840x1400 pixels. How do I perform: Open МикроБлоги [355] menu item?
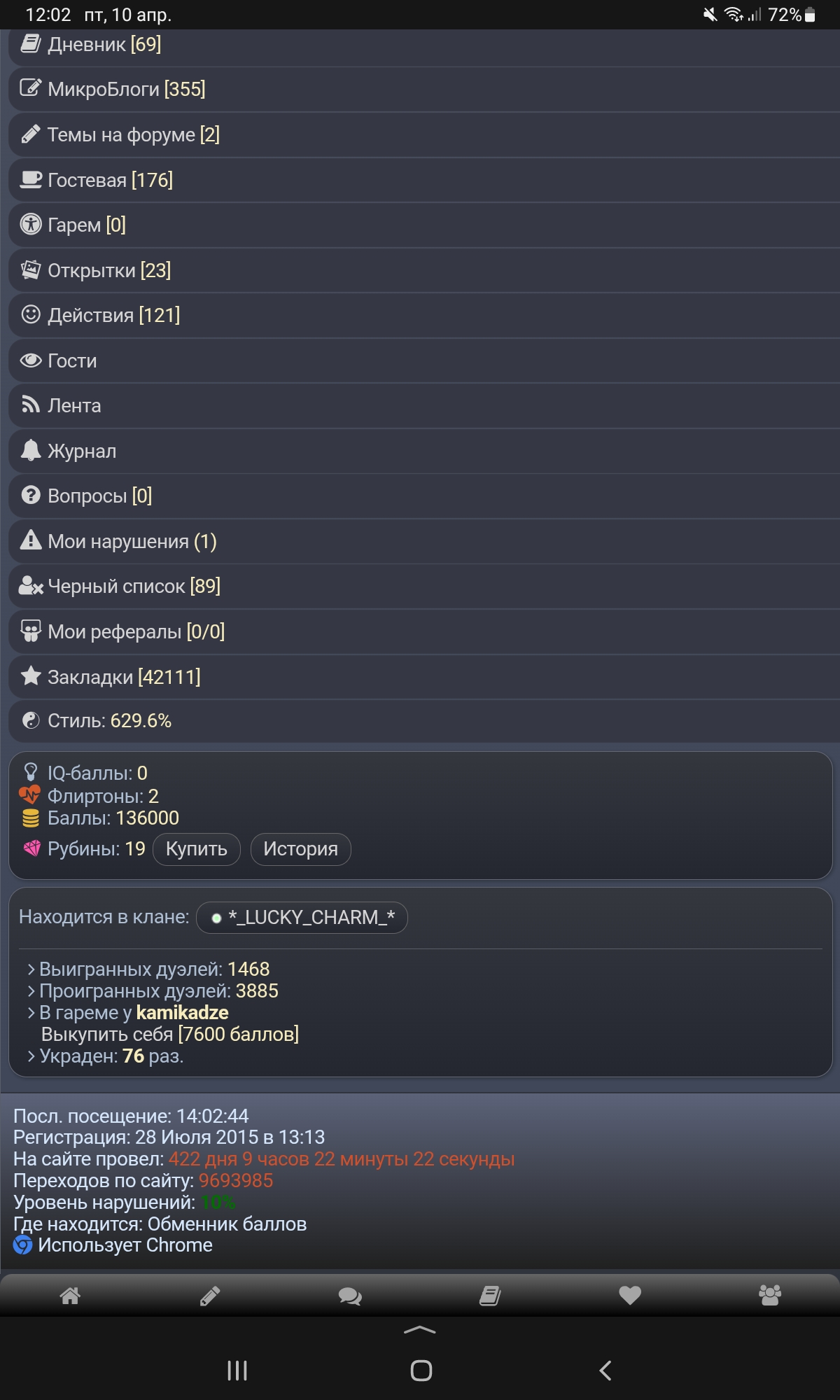pos(424,89)
